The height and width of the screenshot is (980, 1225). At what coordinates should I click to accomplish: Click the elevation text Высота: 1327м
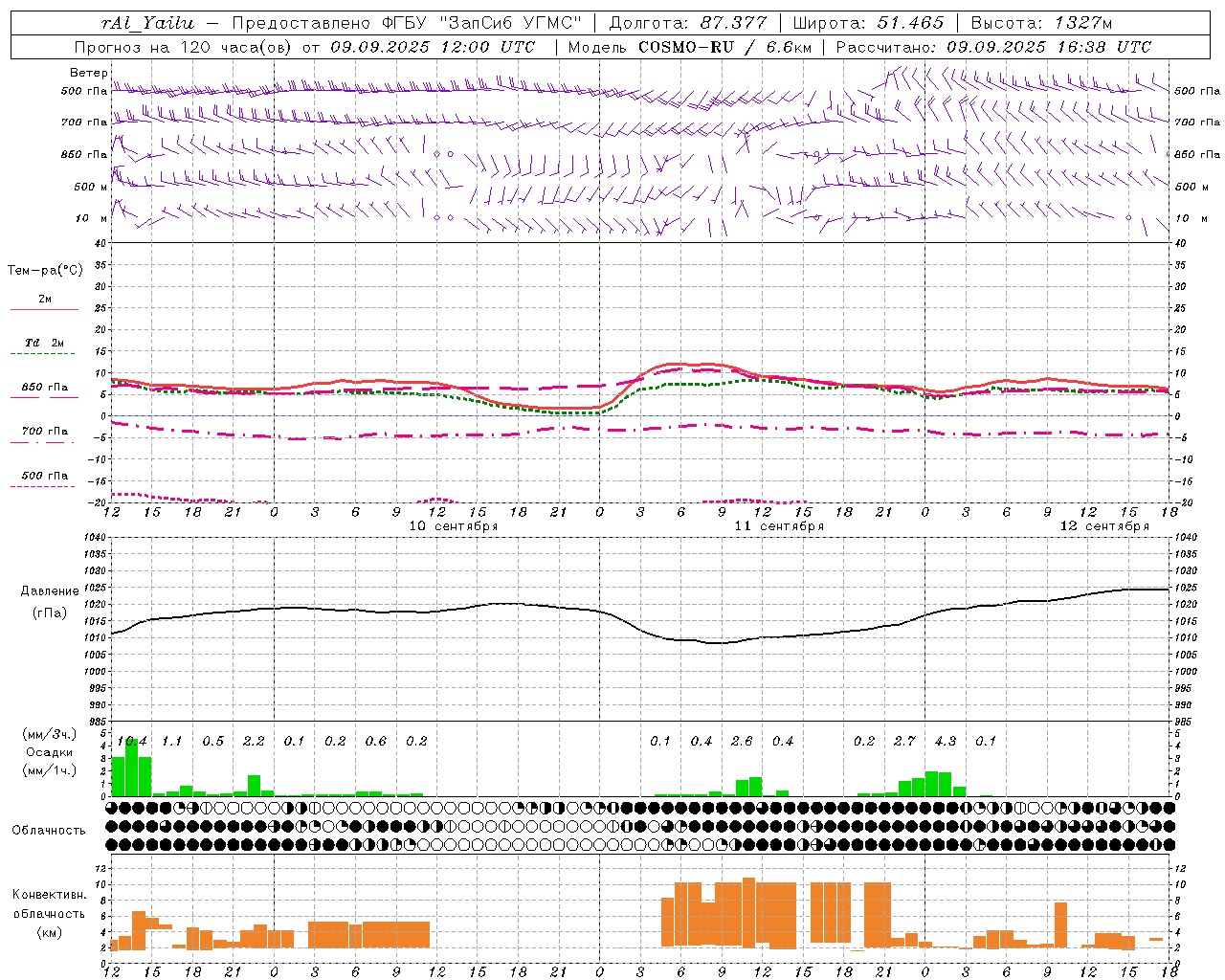pos(1041,23)
